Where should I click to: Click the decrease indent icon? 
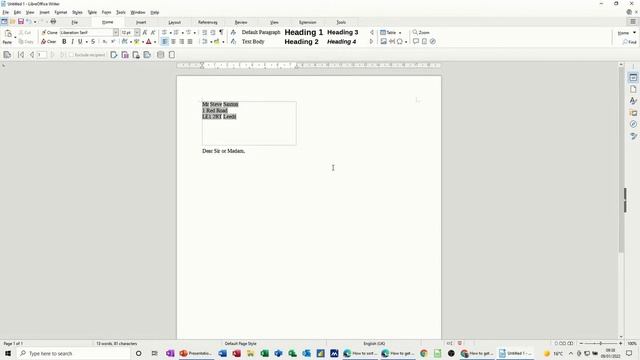pos(213,32)
